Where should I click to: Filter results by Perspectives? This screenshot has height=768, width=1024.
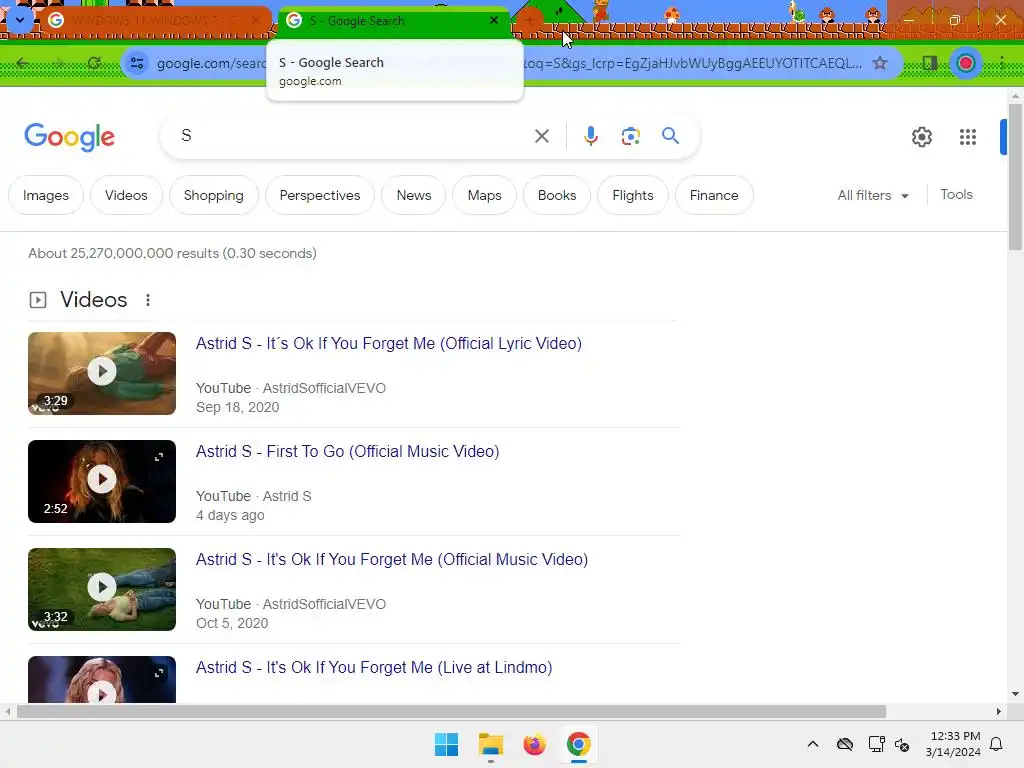point(320,195)
